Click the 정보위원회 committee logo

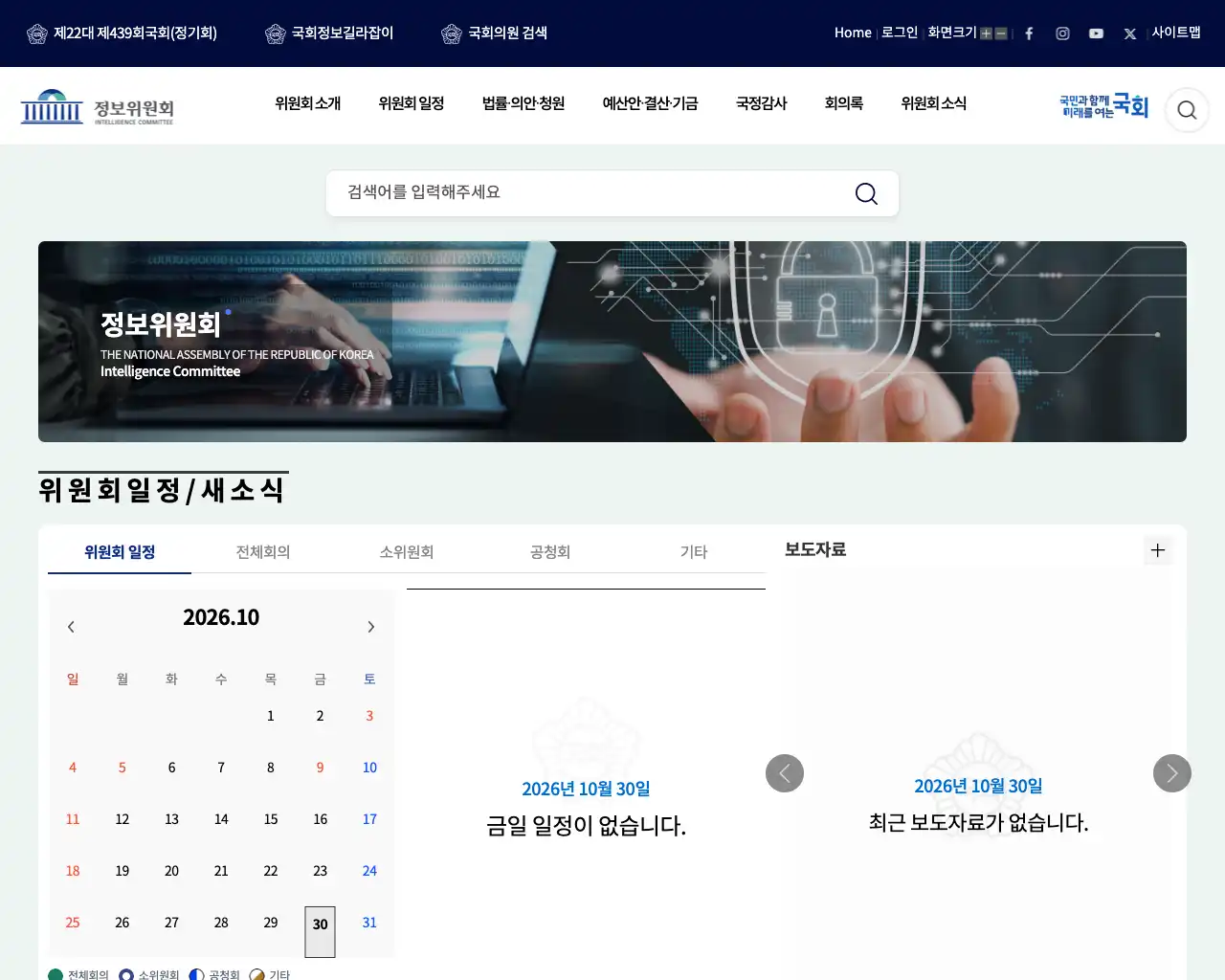(x=98, y=107)
